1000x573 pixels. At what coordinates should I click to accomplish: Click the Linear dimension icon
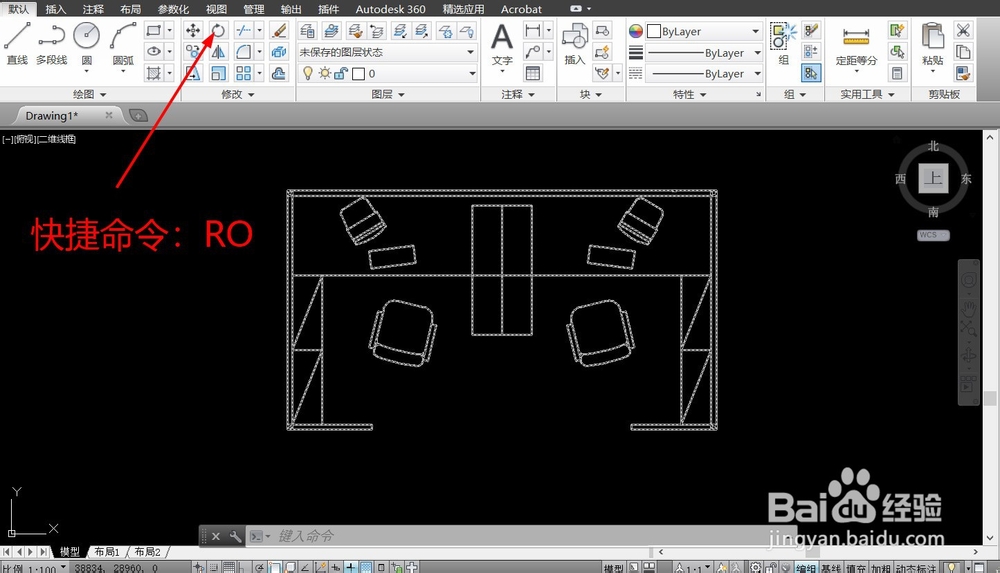(x=533, y=30)
